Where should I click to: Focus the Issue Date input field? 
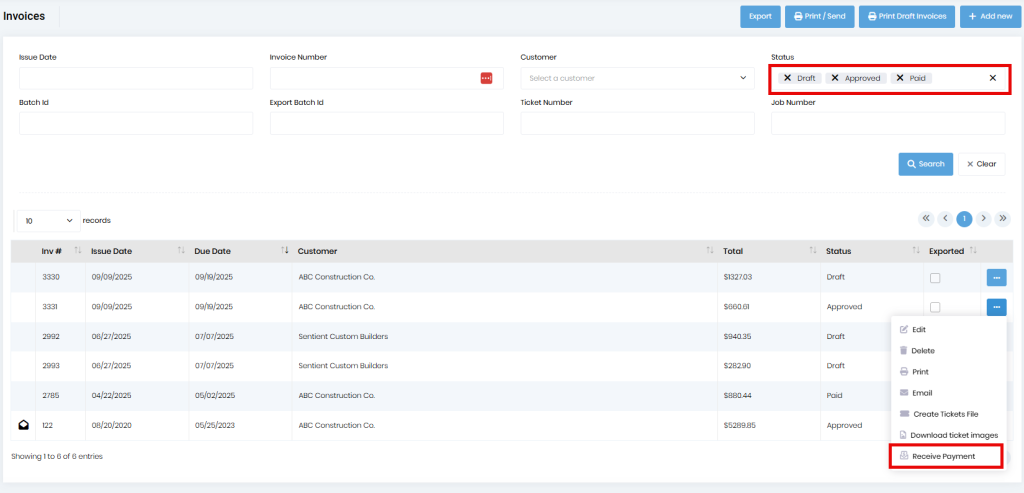tap(135, 78)
